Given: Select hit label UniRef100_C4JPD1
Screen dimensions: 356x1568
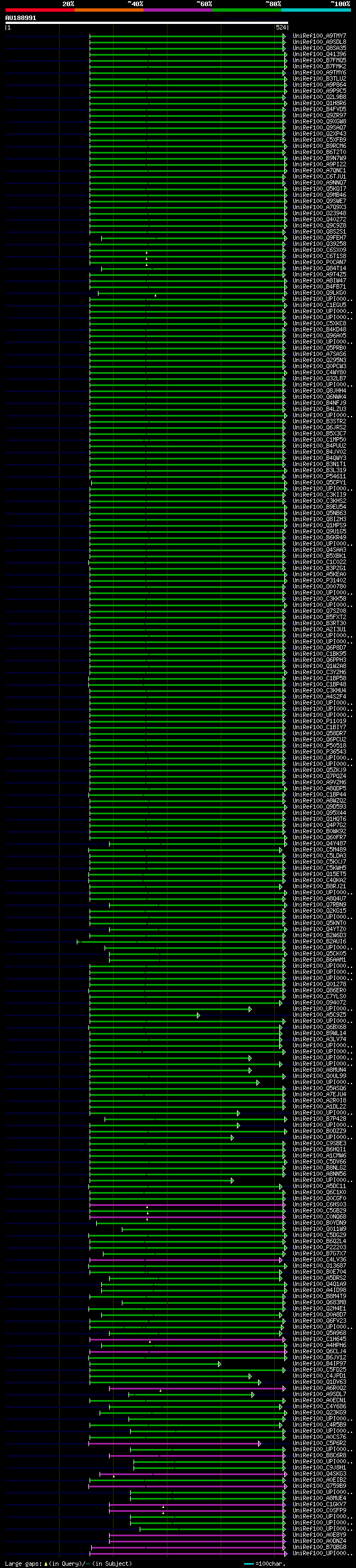Looking at the screenshot, I should (319, 1376).
